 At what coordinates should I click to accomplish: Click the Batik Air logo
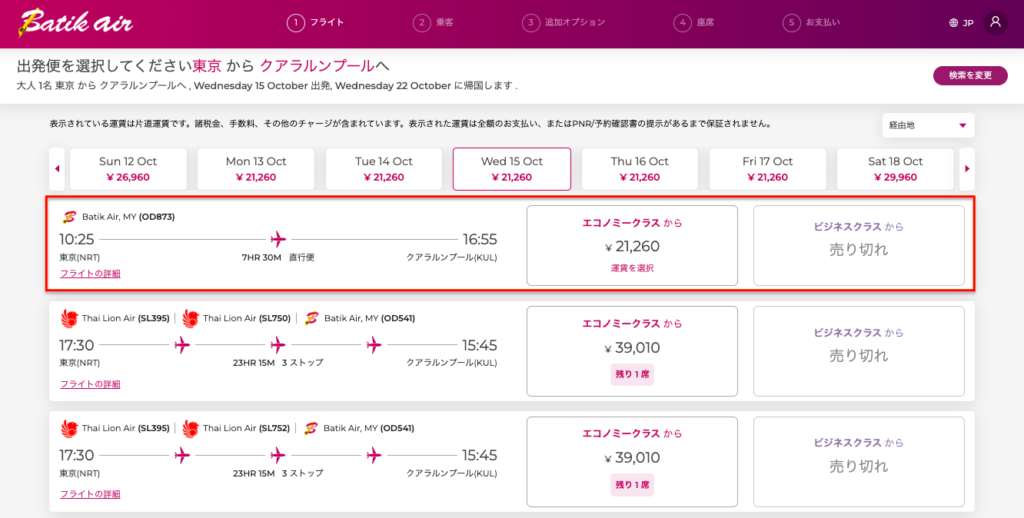[75, 23]
